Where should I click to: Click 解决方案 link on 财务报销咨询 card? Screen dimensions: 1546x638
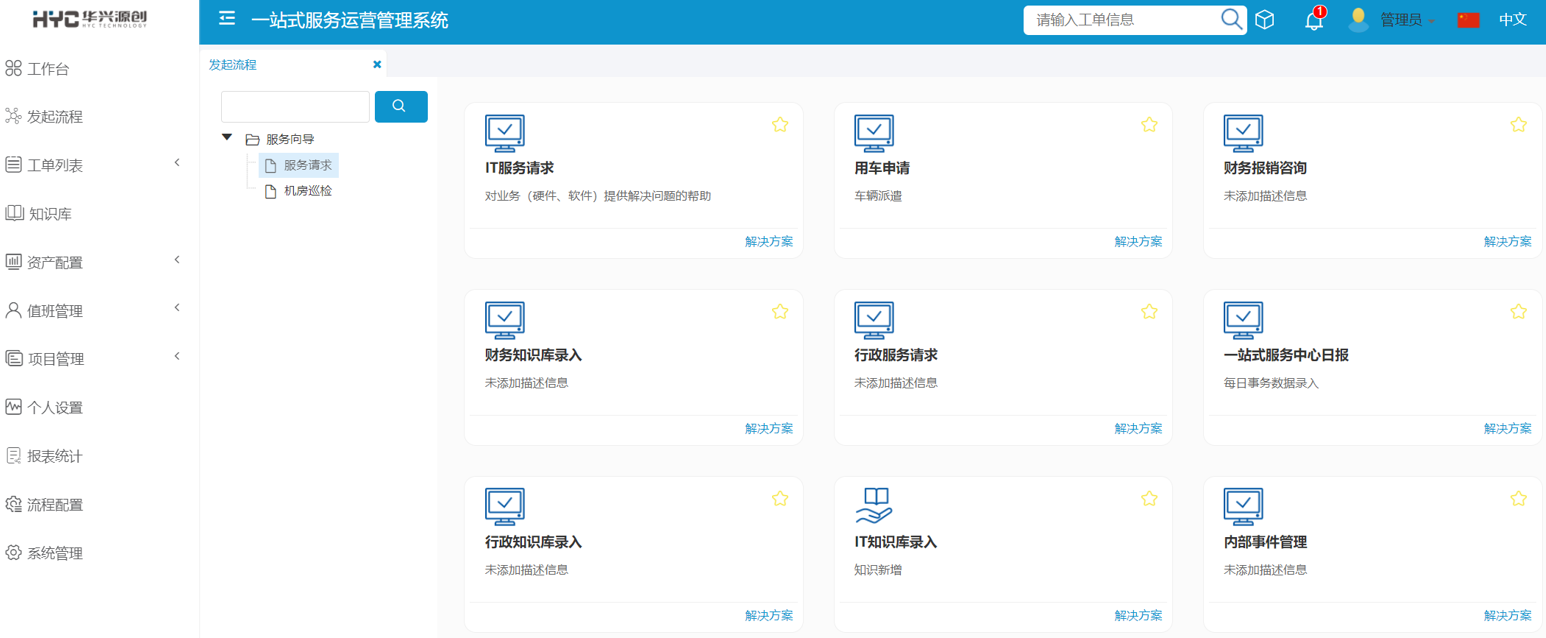click(x=1507, y=241)
